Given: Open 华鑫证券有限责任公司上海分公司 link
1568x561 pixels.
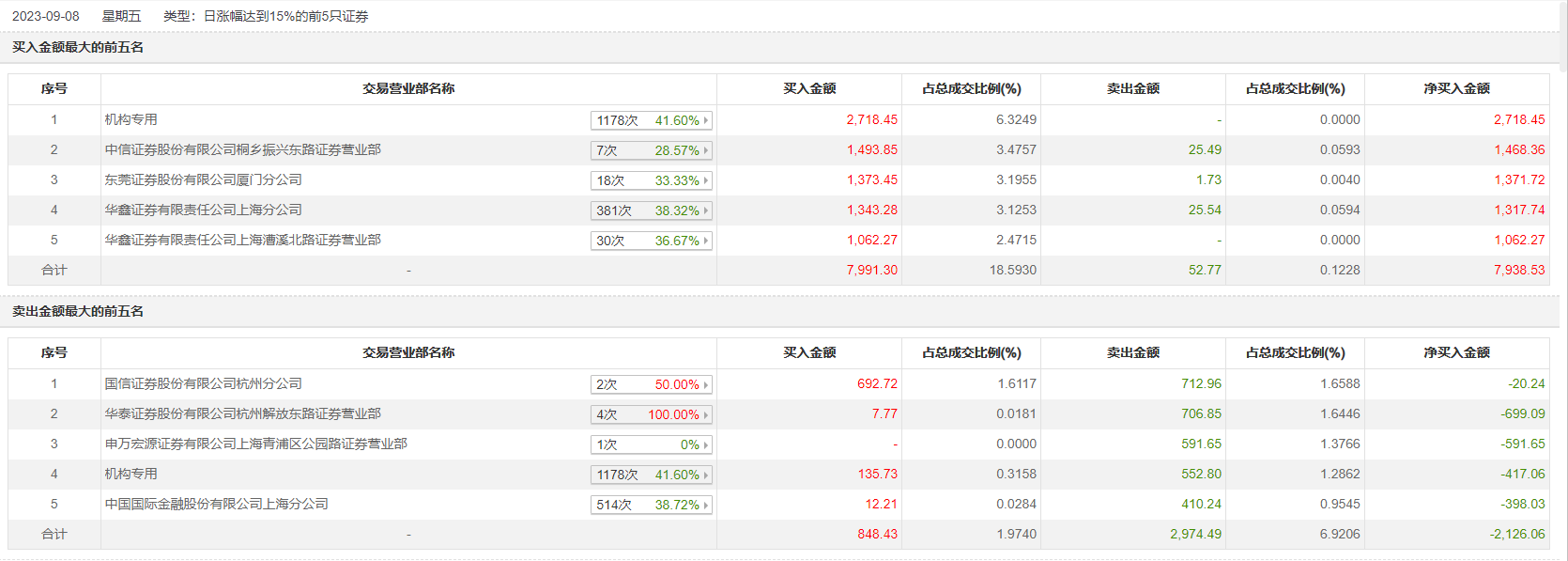Looking at the screenshot, I should pos(204,210).
